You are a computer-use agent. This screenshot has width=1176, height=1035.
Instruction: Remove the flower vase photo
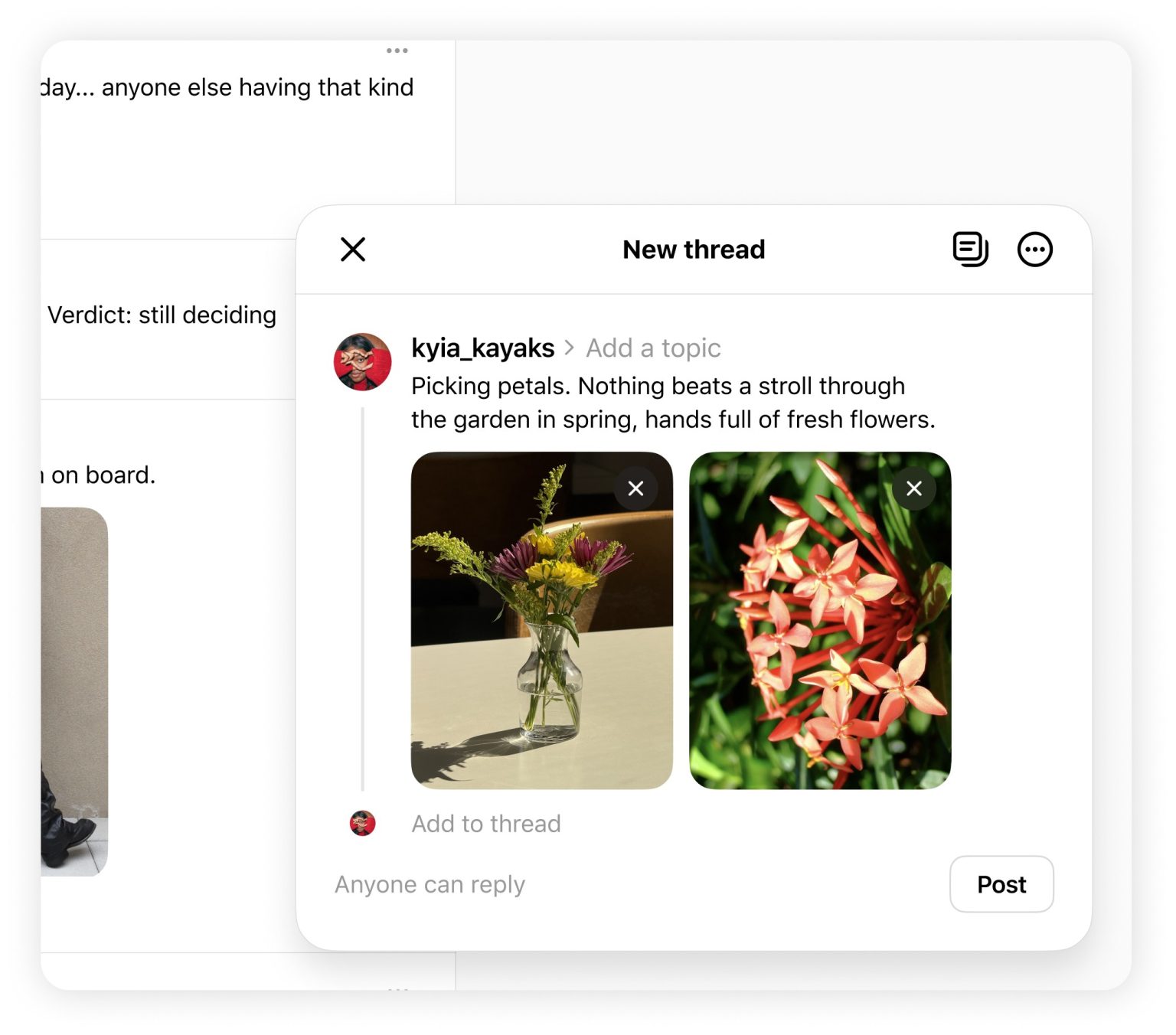[635, 488]
